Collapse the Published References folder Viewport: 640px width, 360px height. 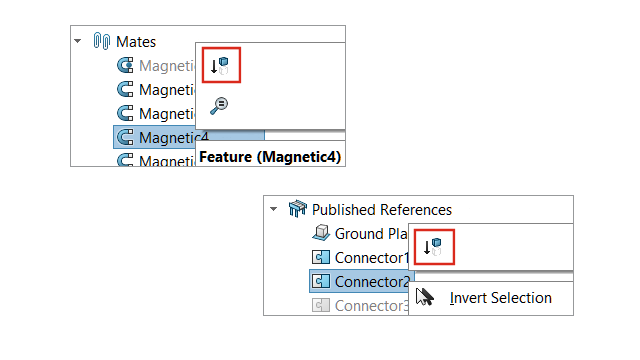(273, 209)
